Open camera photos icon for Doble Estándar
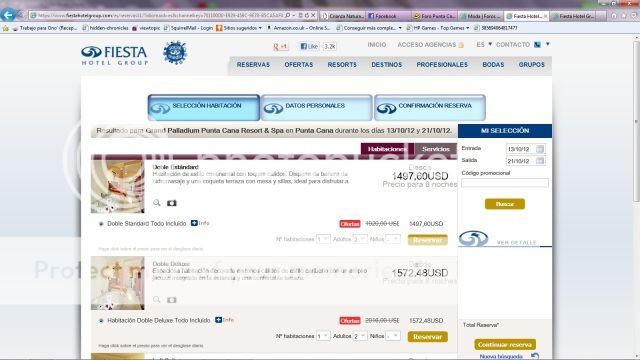This screenshot has width=640, height=360. 171,203
